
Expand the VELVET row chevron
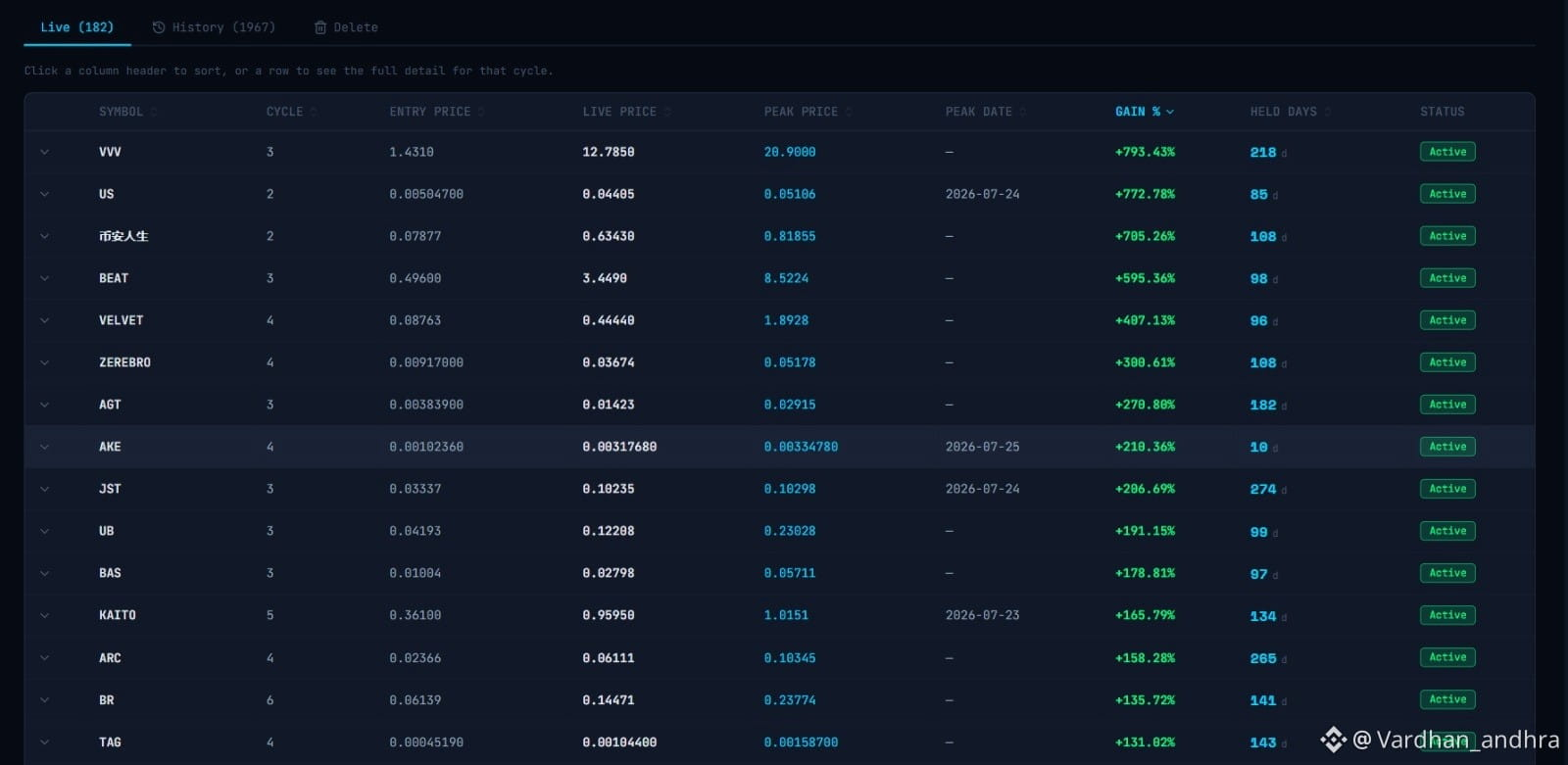pyautogui.click(x=44, y=320)
